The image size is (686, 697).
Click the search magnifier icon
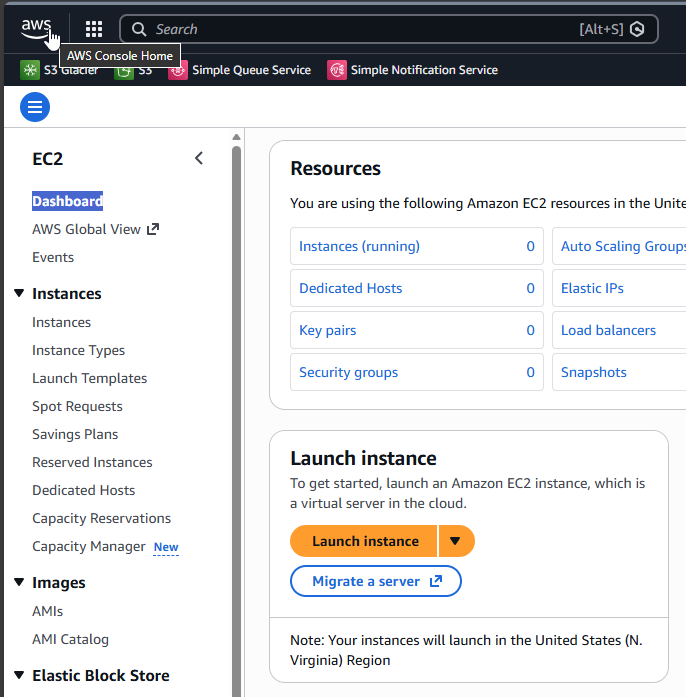pos(139,29)
